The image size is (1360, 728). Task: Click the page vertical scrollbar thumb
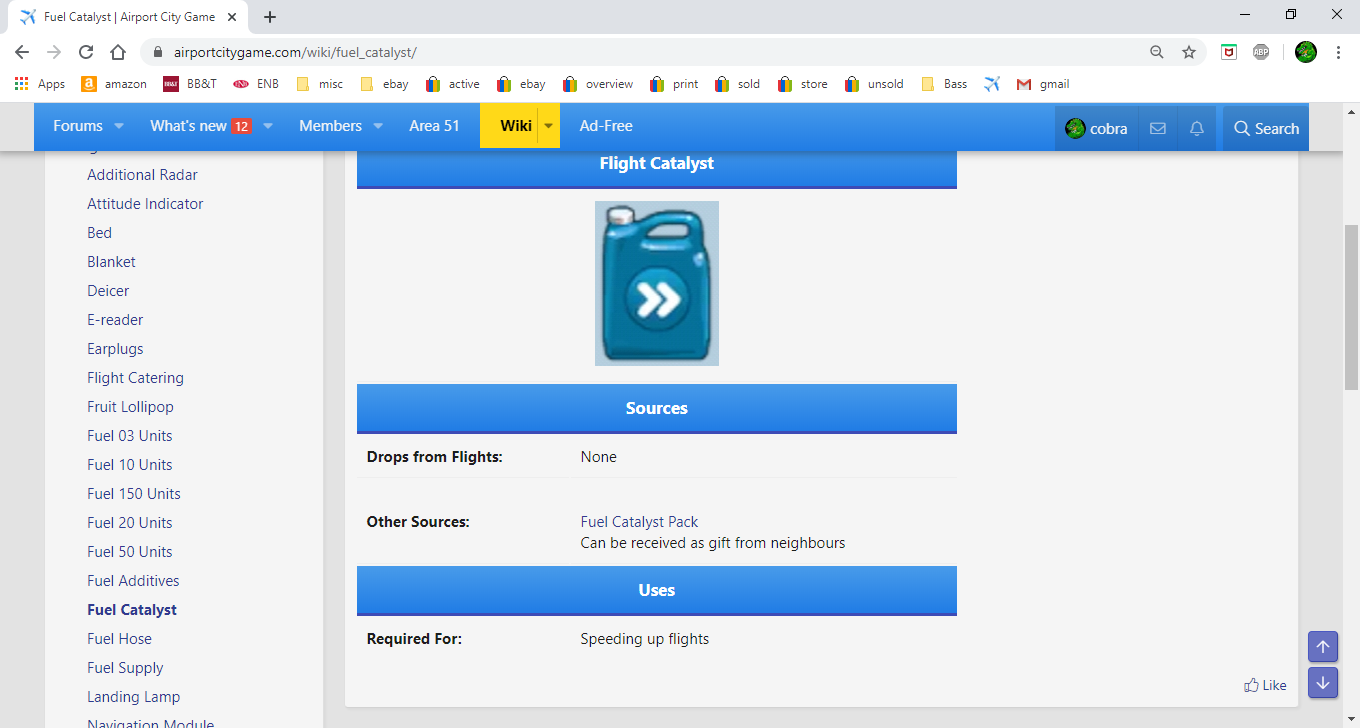1351,307
